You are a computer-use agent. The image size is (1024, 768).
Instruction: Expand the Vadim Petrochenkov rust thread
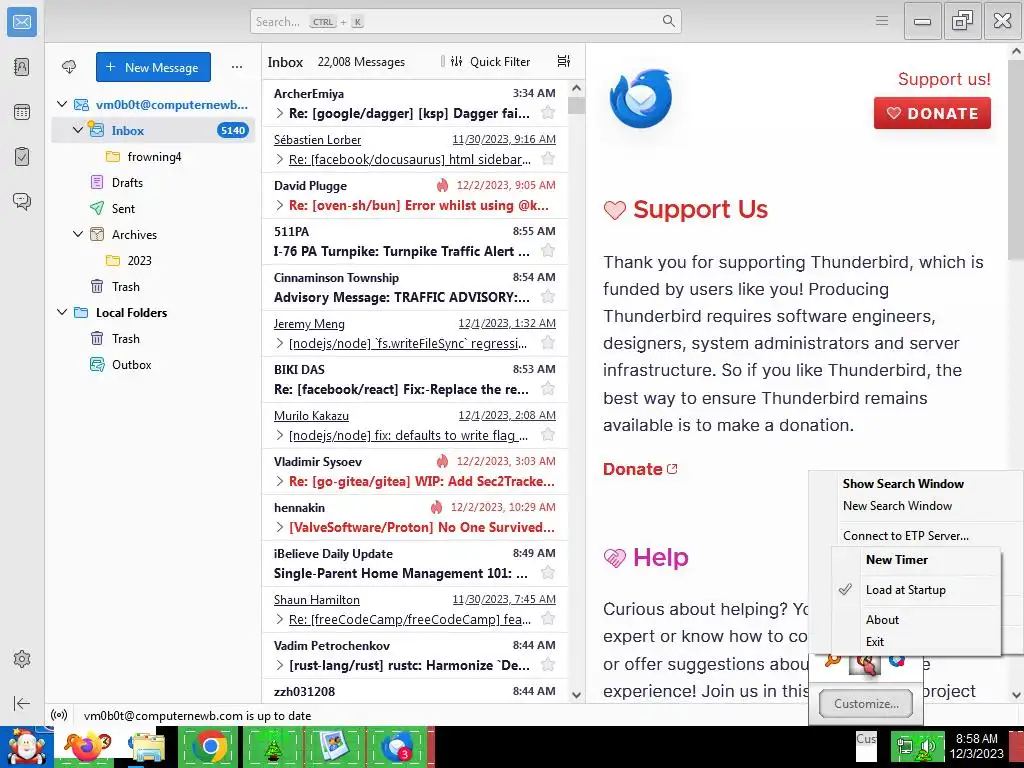pyautogui.click(x=280, y=665)
